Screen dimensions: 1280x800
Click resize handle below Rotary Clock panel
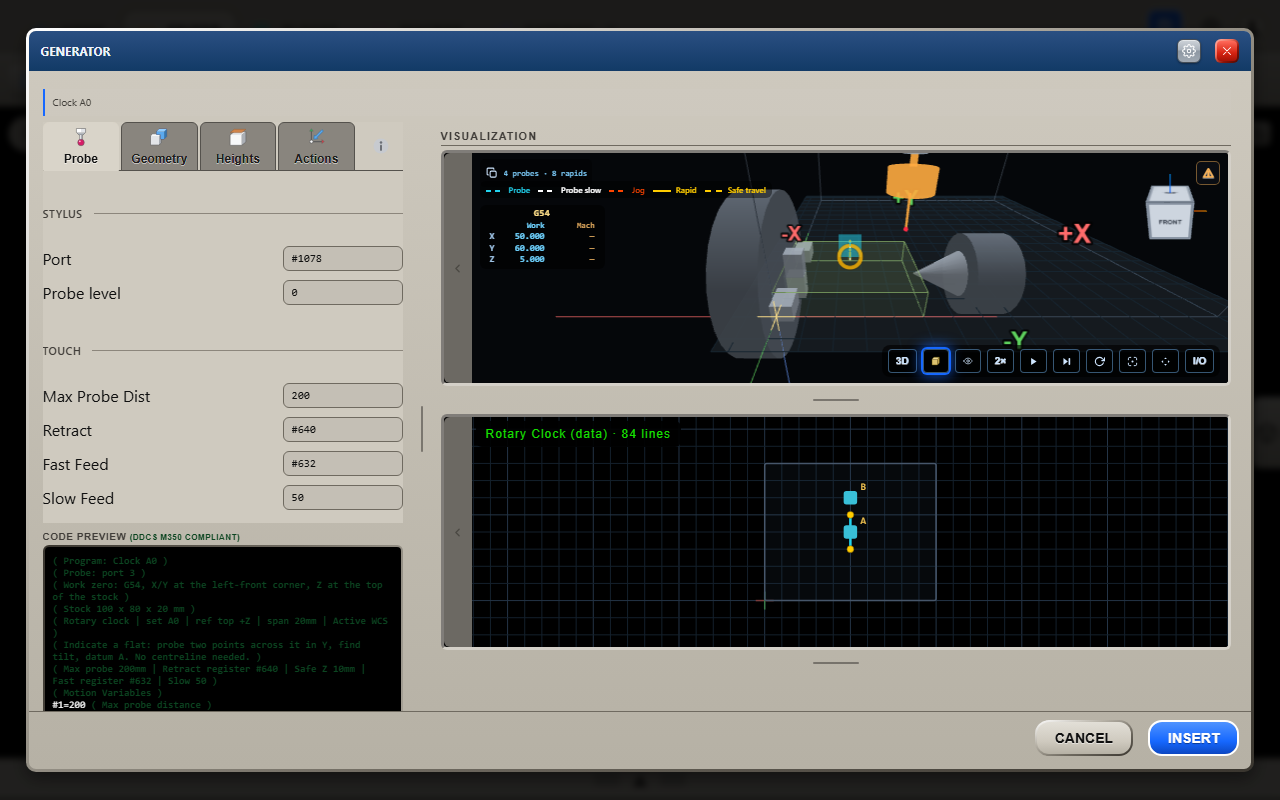(836, 662)
